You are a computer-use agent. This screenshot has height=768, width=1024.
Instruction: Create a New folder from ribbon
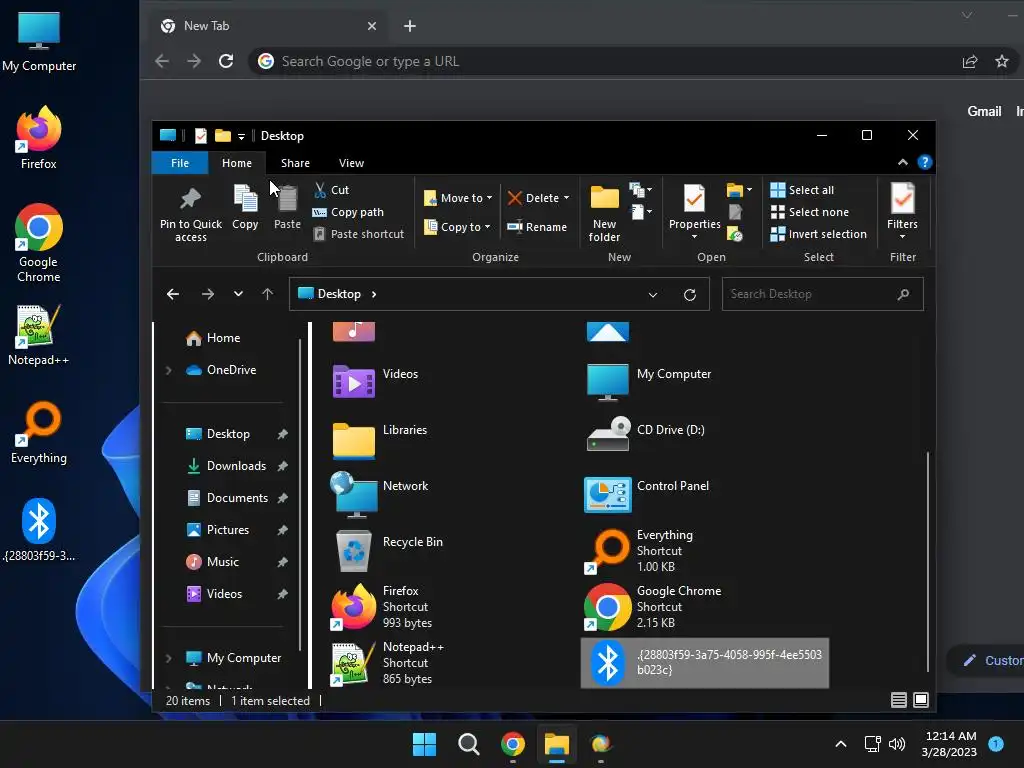coord(604,214)
